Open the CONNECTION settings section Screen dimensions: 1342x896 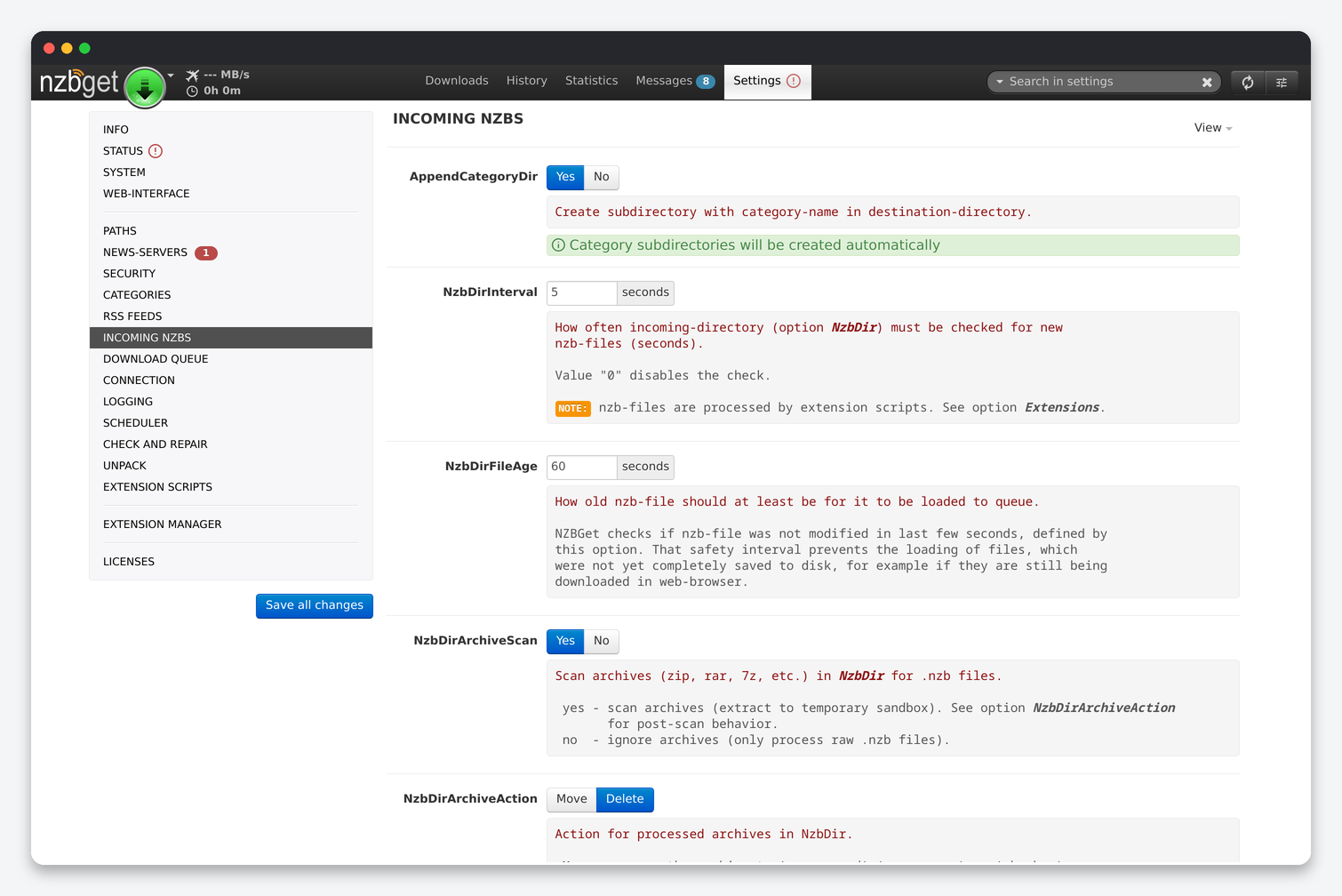pos(231,380)
